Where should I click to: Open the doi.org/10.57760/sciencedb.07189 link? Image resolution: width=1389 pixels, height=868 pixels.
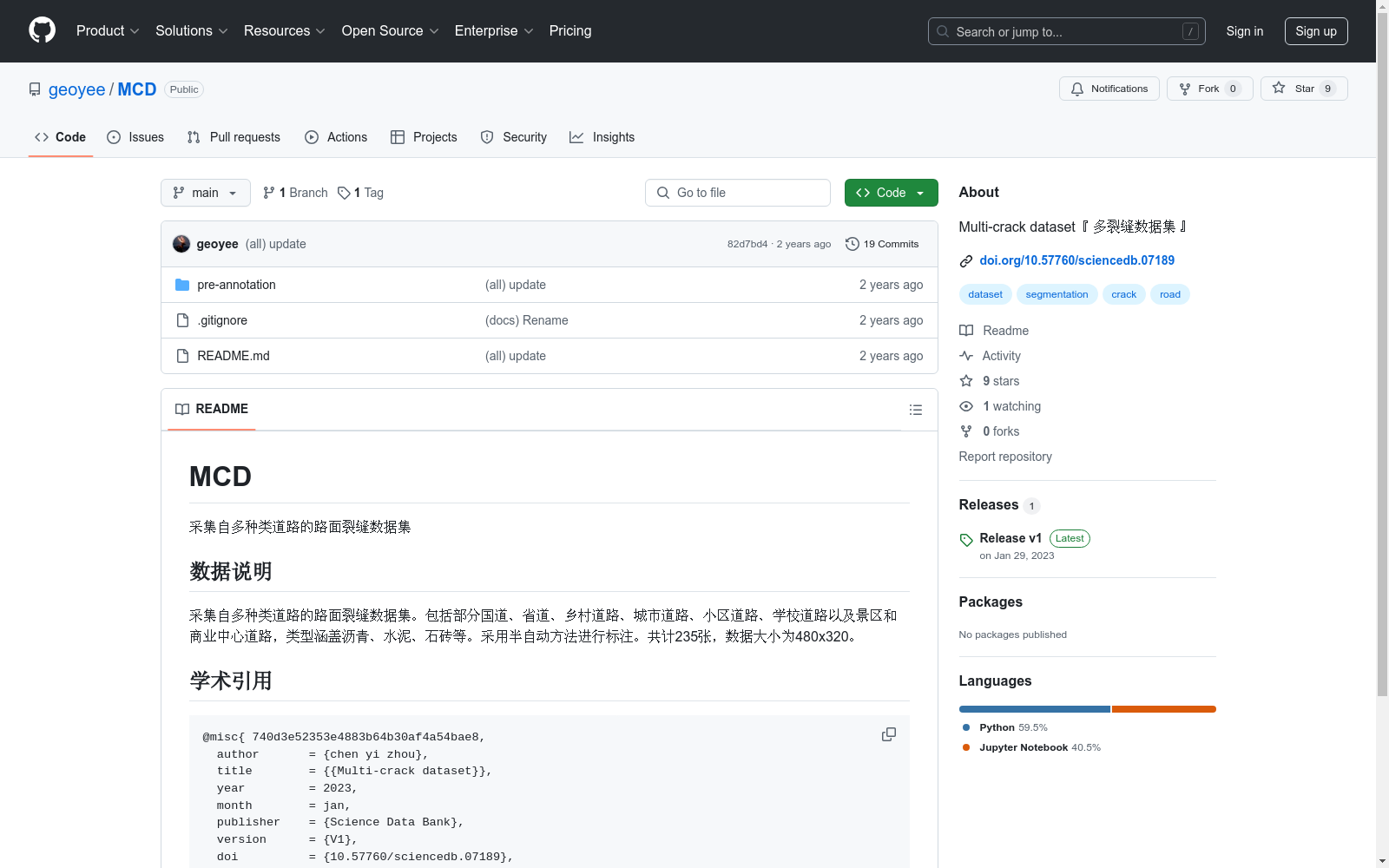click(1076, 260)
